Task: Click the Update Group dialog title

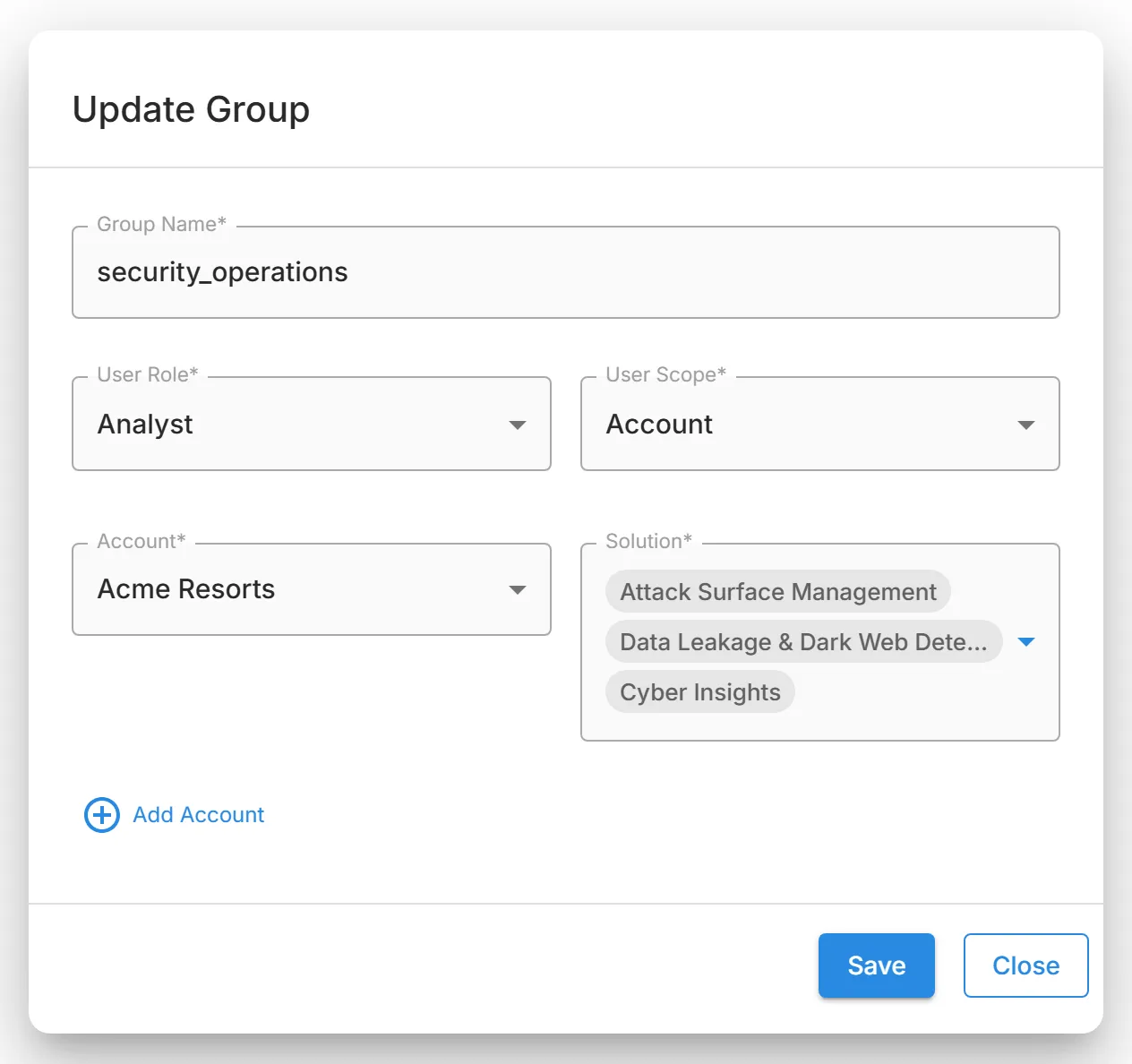Action: pos(191,109)
